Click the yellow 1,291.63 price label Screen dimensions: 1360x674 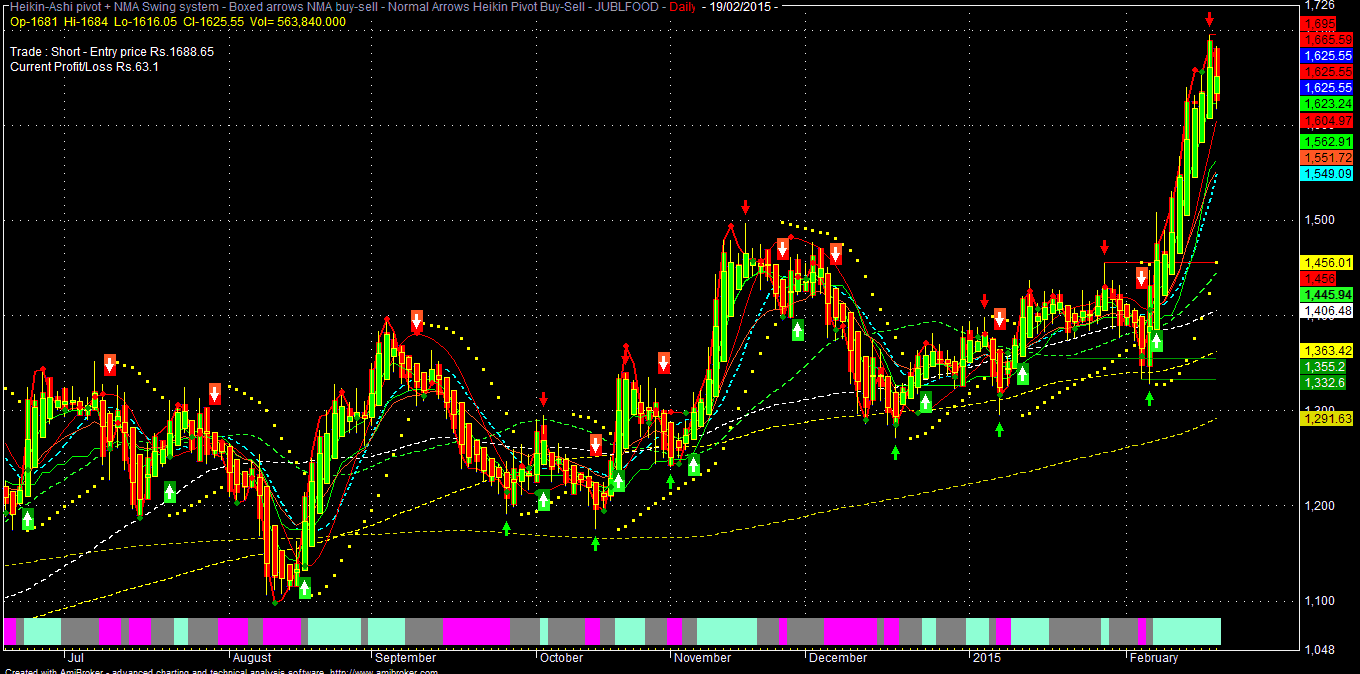coord(1326,419)
